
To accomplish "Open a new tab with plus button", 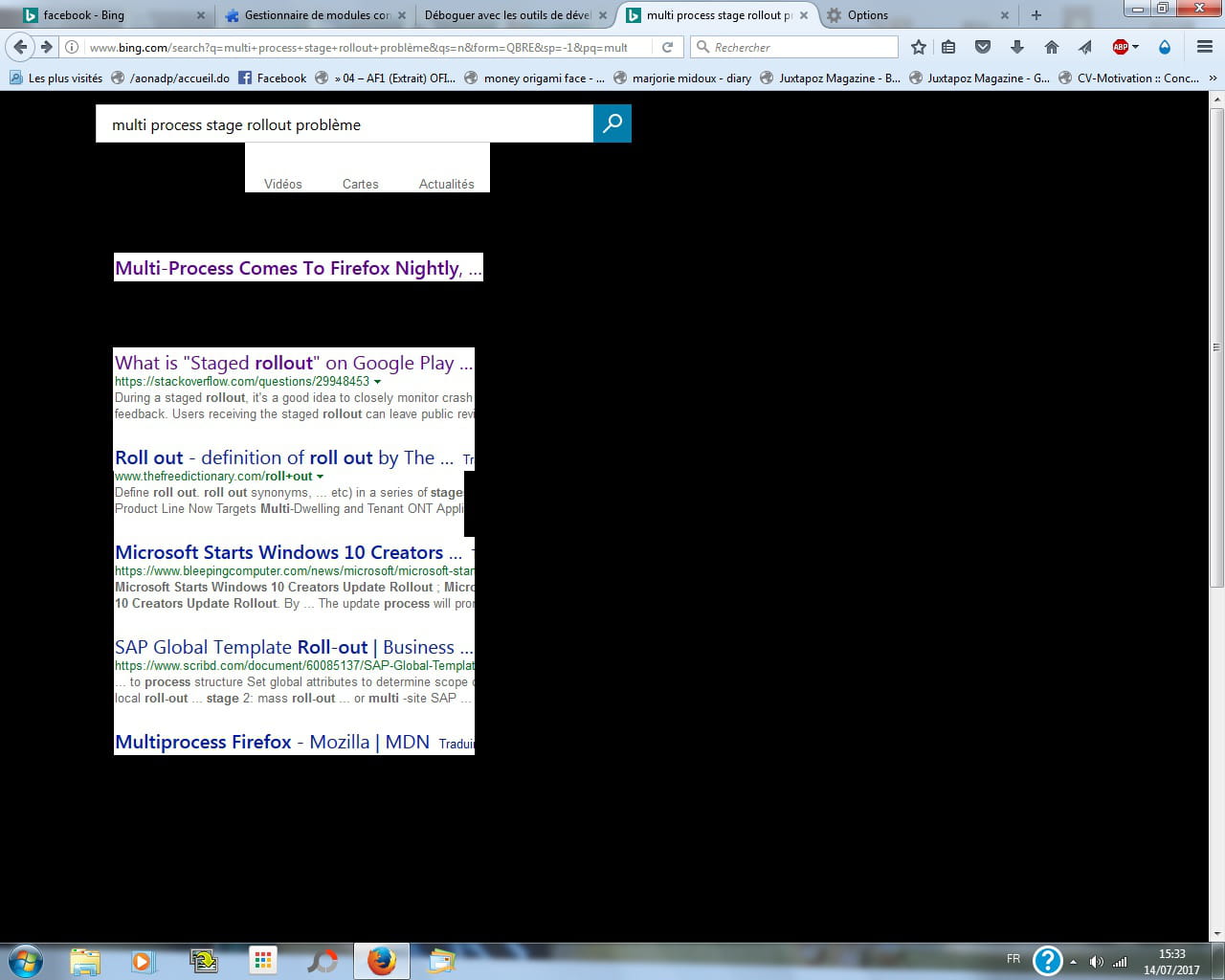I will coord(1036,15).
